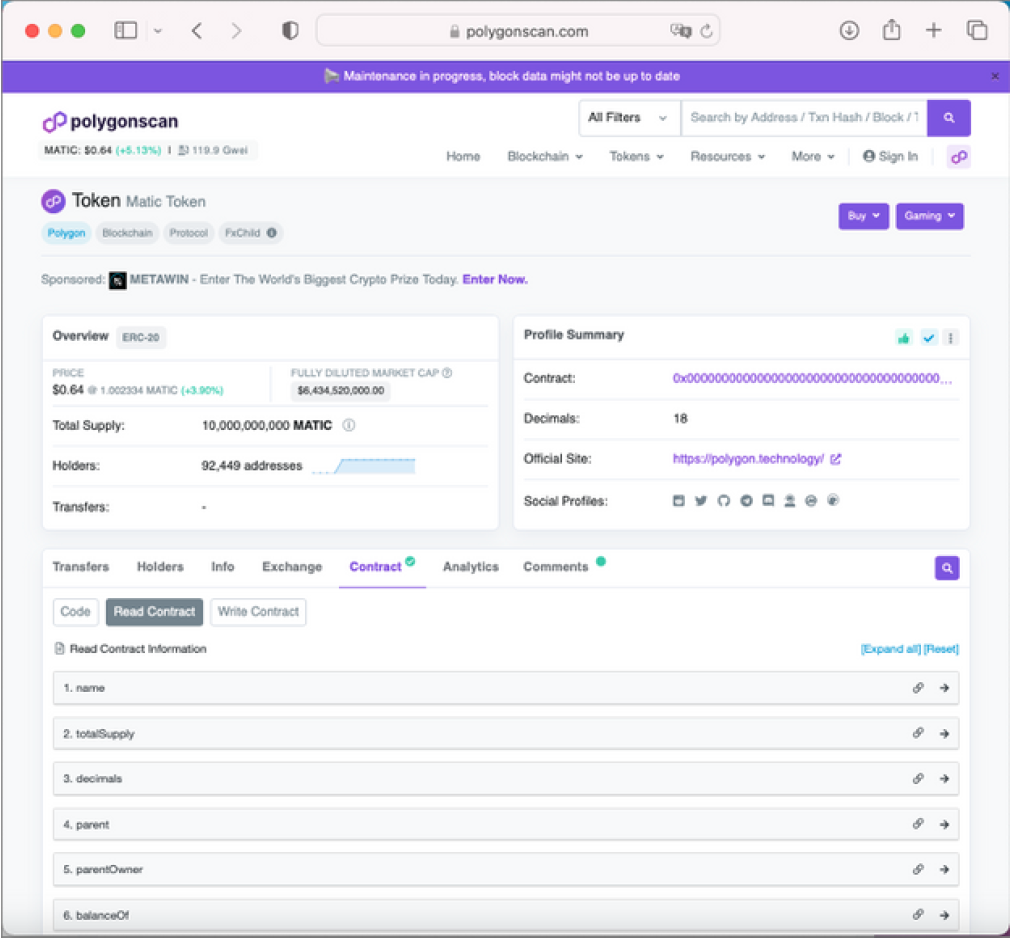Click the translate page icon
This screenshot has height=938, width=1012.
(x=680, y=30)
